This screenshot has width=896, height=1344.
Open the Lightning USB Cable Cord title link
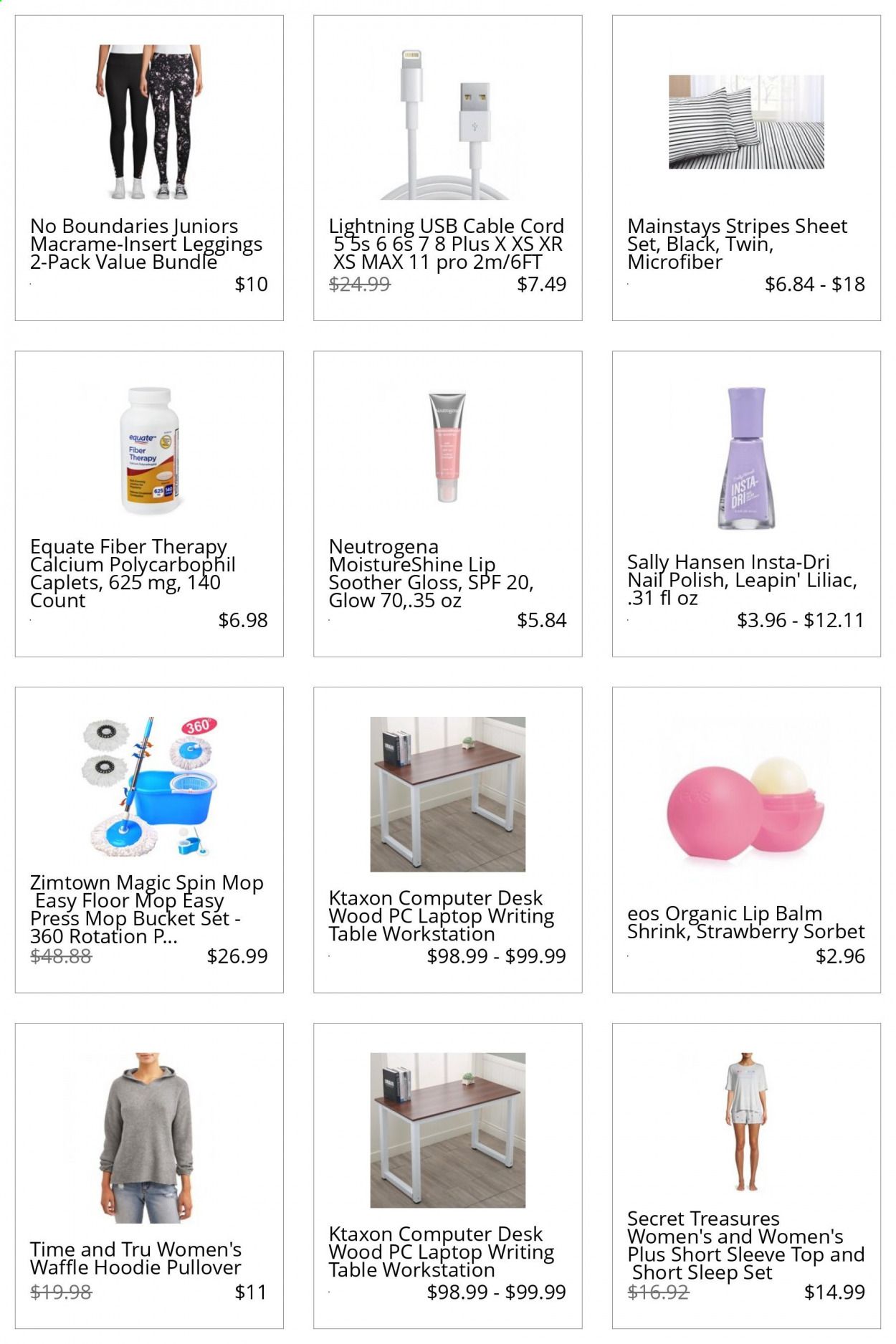(x=446, y=244)
